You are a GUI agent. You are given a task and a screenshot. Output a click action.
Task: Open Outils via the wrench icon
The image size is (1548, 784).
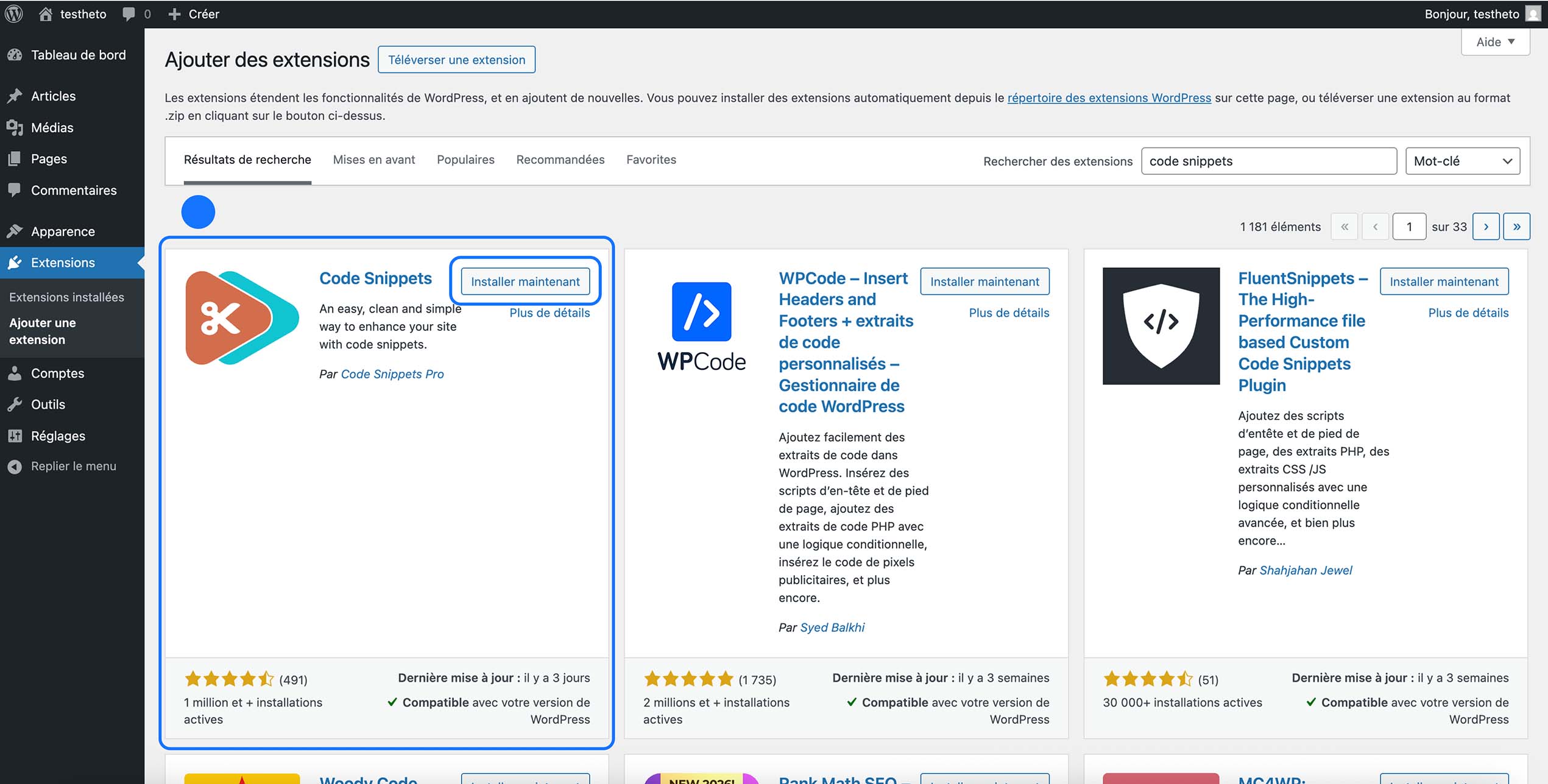coord(15,404)
